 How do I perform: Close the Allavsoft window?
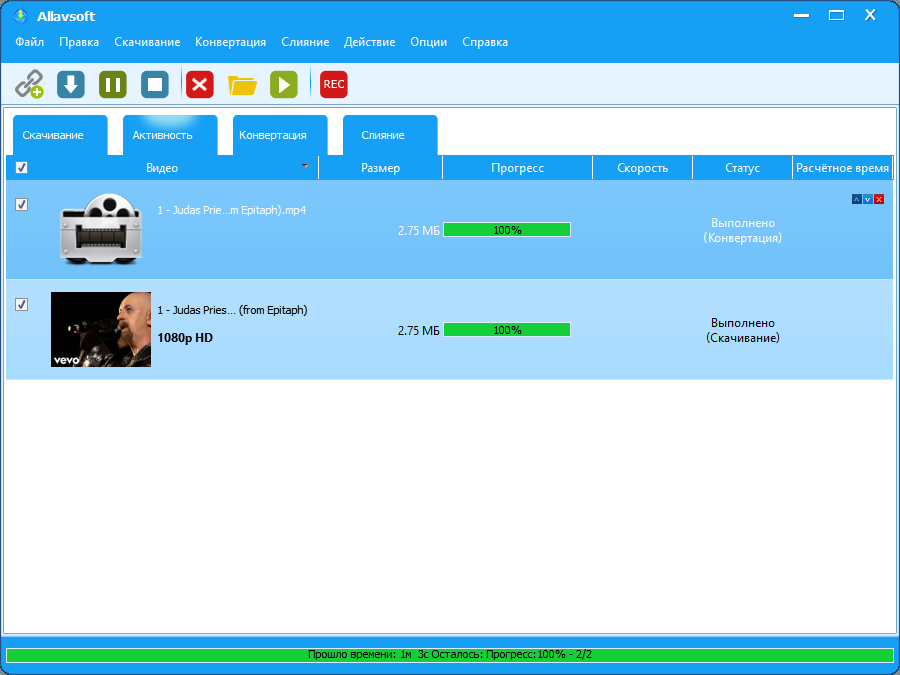coord(870,15)
